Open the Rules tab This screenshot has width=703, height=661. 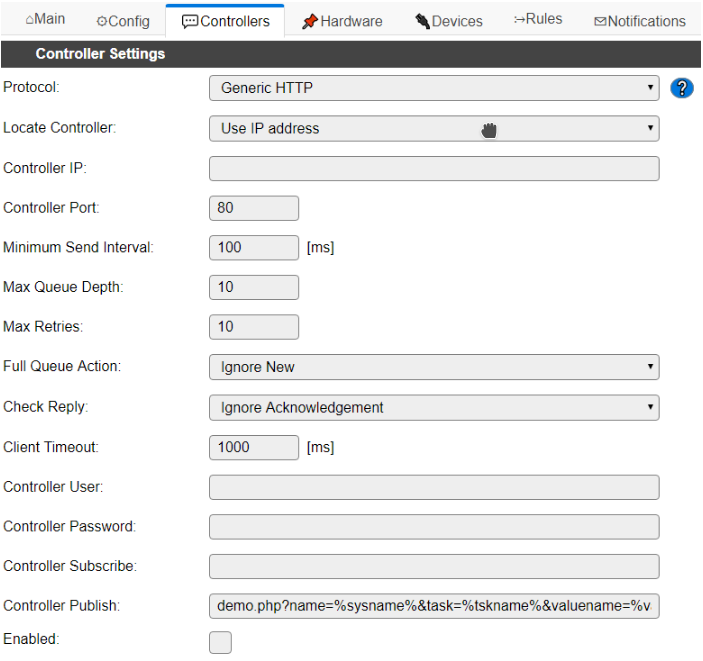pos(538,19)
